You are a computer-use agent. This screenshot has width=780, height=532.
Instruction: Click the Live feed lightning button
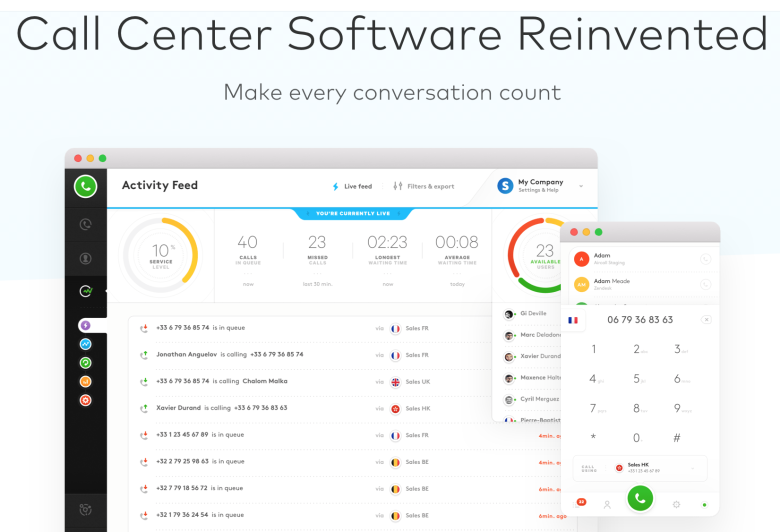[352, 187]
